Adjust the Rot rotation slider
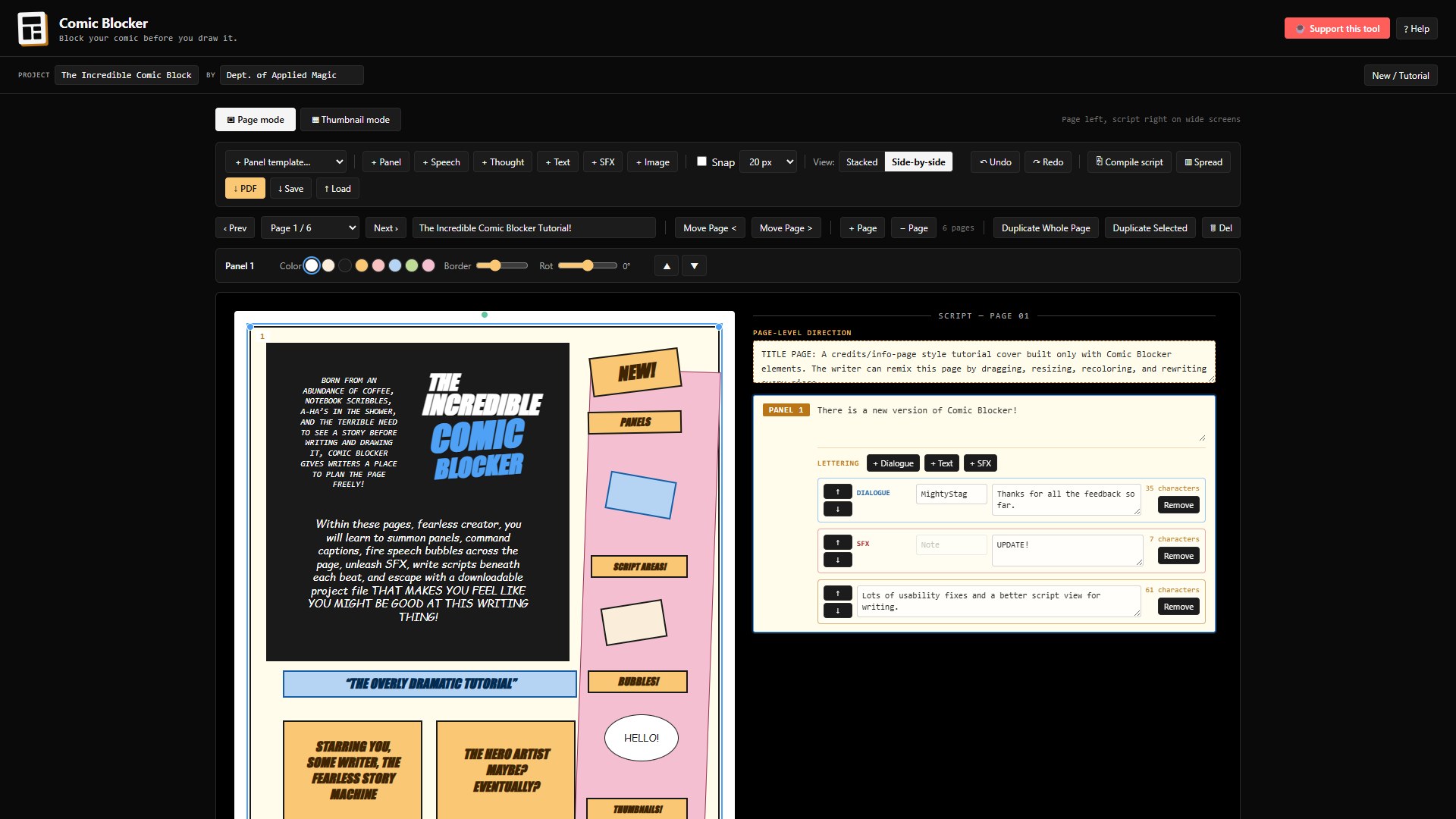This screenshot has width=1456, height=819. click(588, 266)
